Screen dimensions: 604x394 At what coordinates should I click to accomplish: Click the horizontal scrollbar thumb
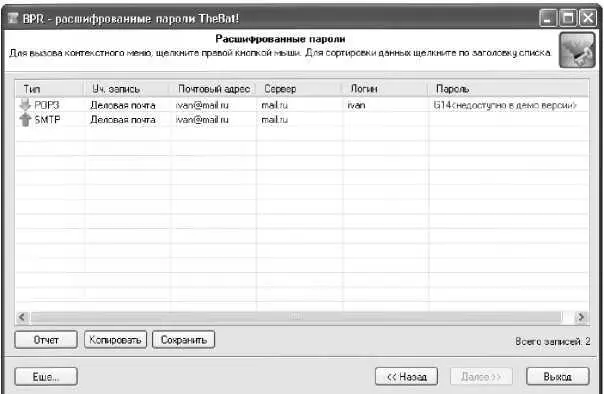[296, 317]
